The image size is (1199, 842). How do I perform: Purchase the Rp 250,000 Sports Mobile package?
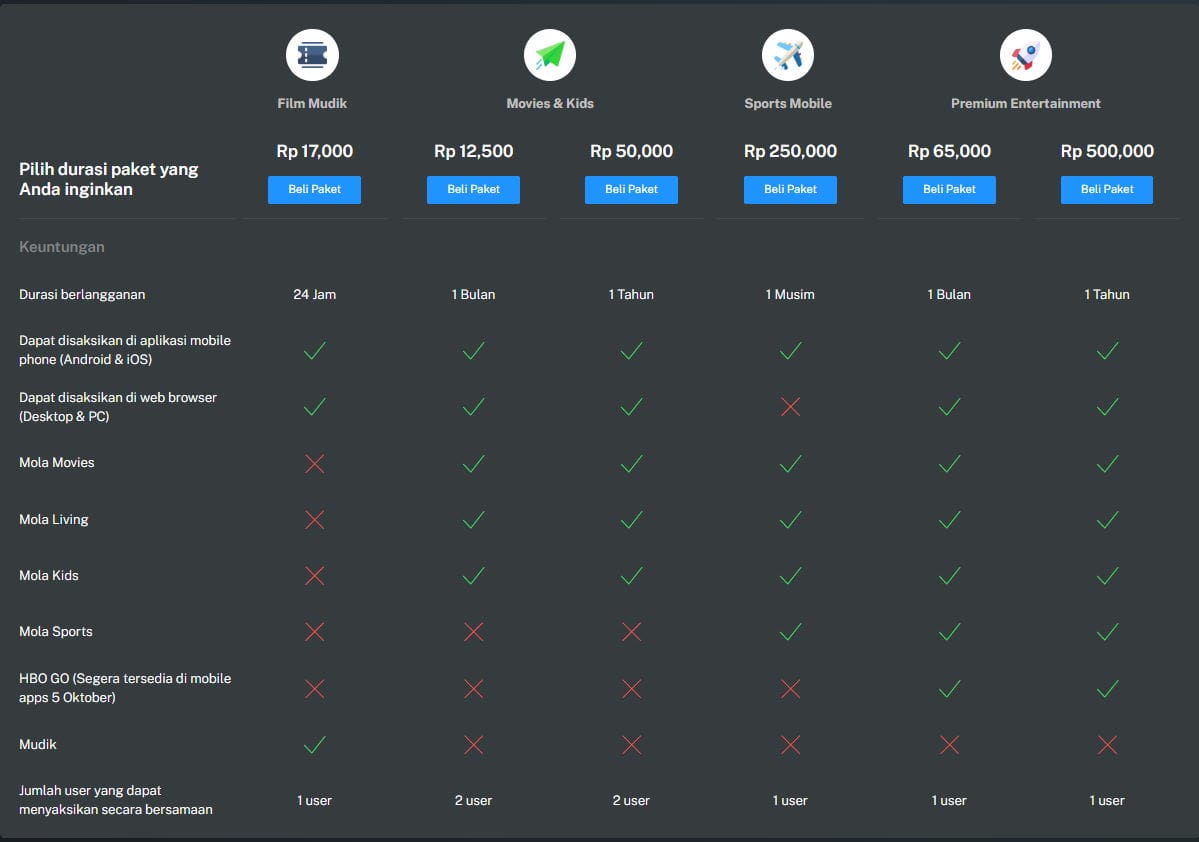[x=790, y=190]
